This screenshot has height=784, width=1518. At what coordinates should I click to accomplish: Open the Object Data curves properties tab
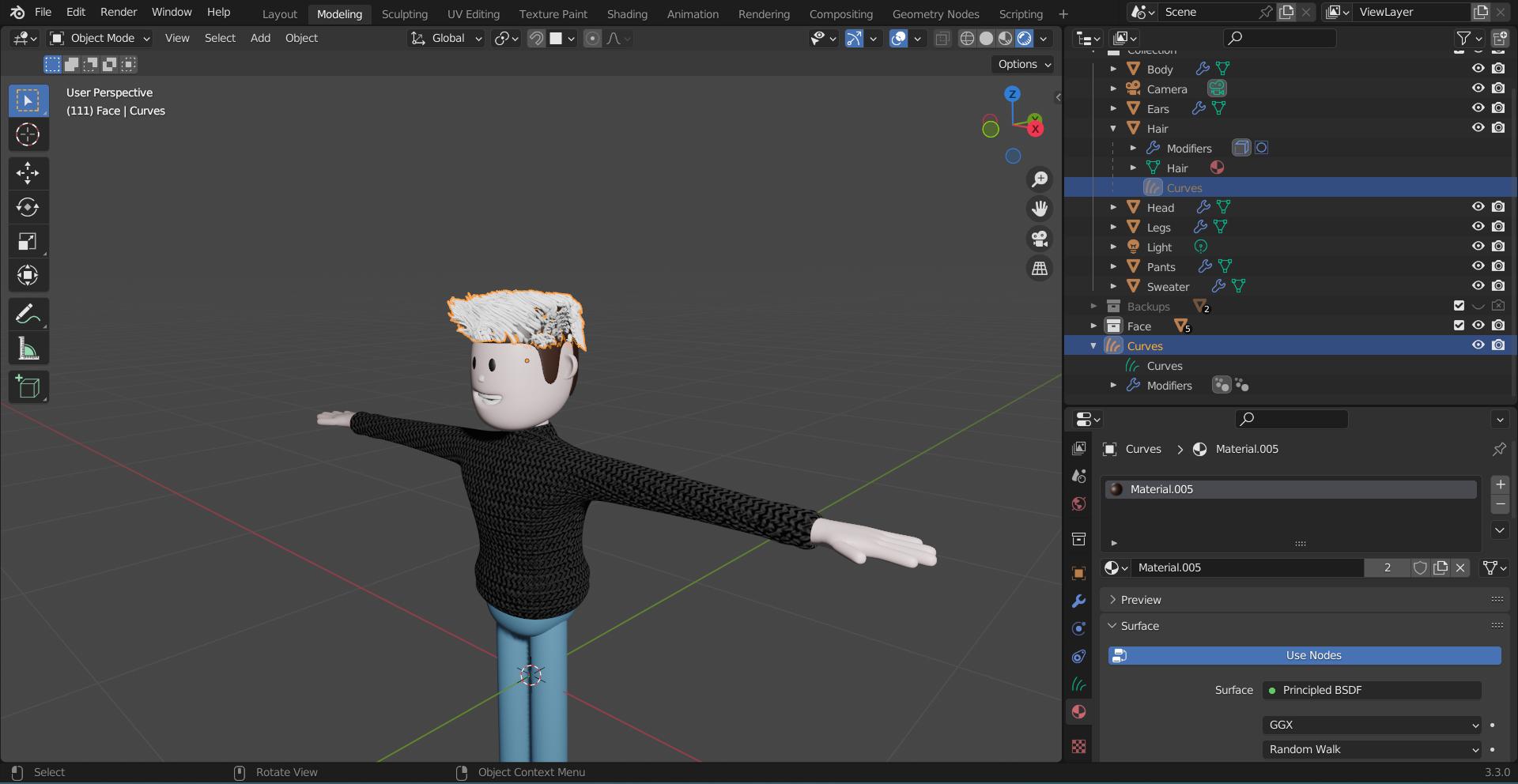[1078, 684]
